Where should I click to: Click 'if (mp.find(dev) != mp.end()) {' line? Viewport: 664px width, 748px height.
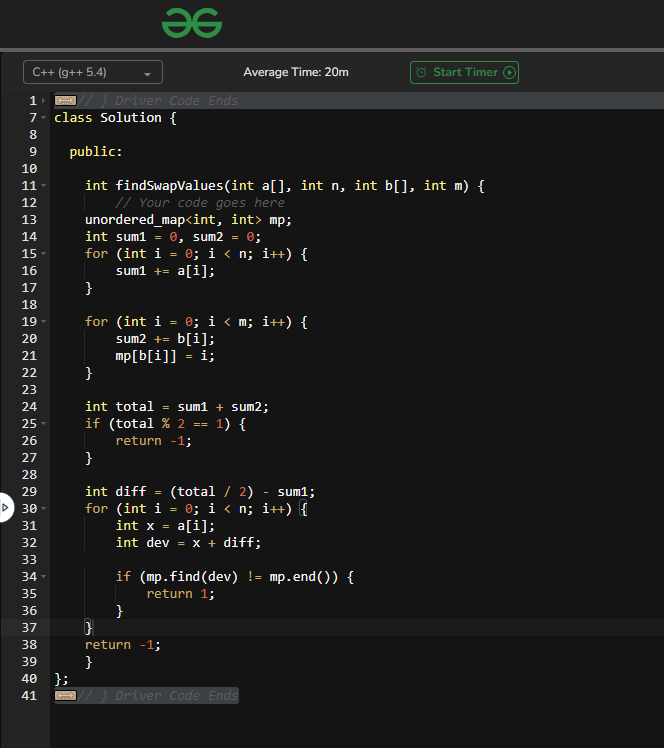[x=235, y=577]
